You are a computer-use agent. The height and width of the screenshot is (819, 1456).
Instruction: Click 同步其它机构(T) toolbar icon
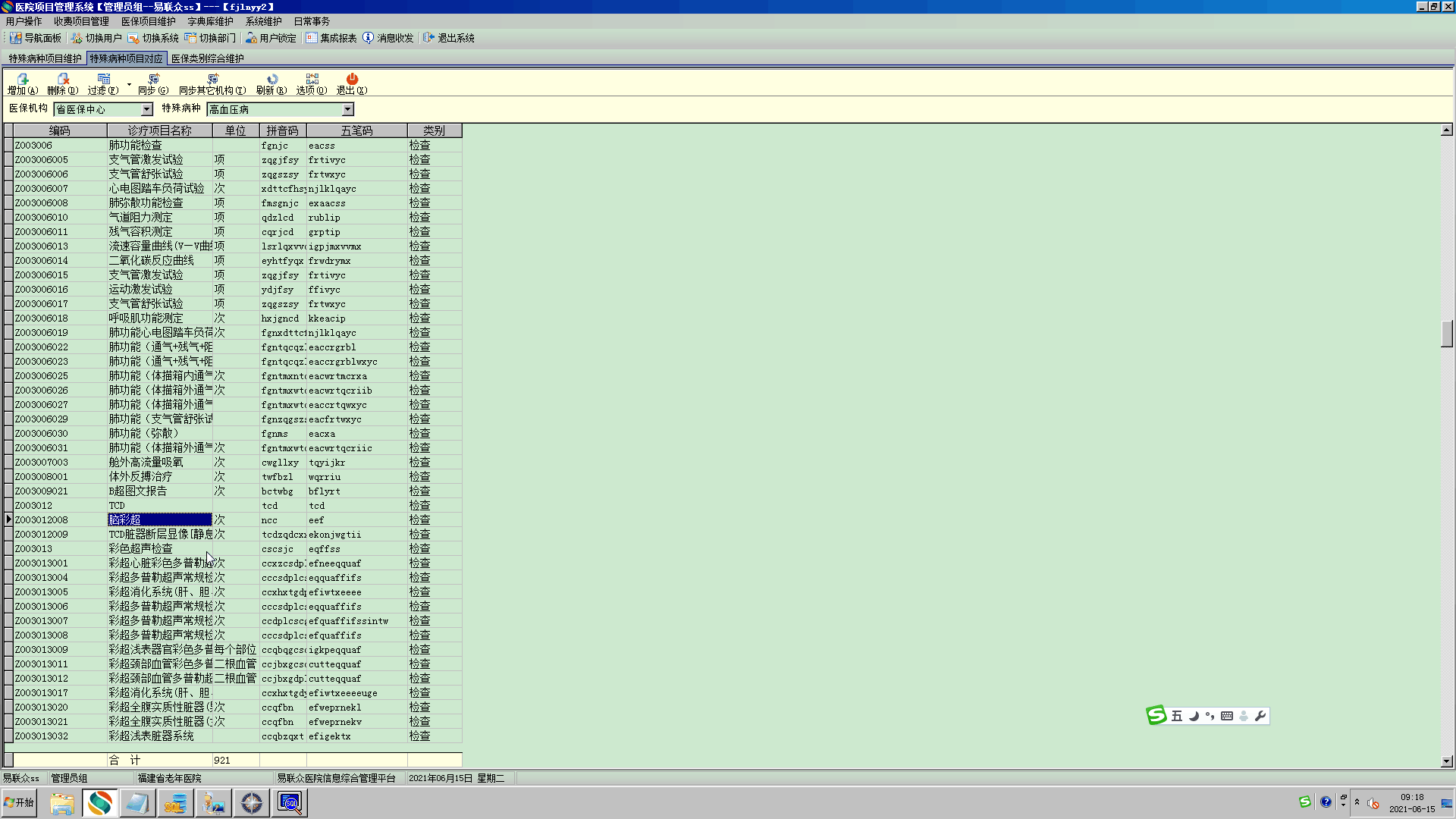click(212, 79)
